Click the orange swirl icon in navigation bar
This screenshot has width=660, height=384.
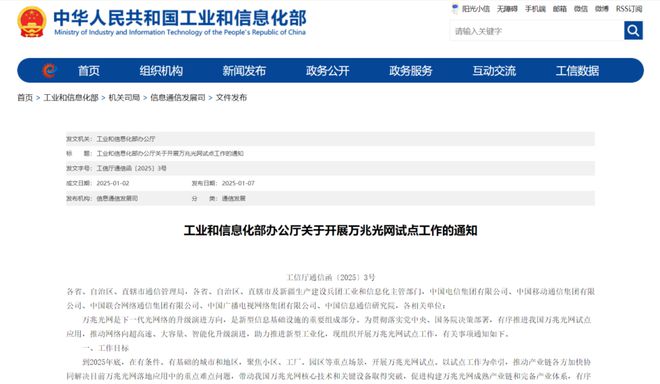(x=49, y=70)
